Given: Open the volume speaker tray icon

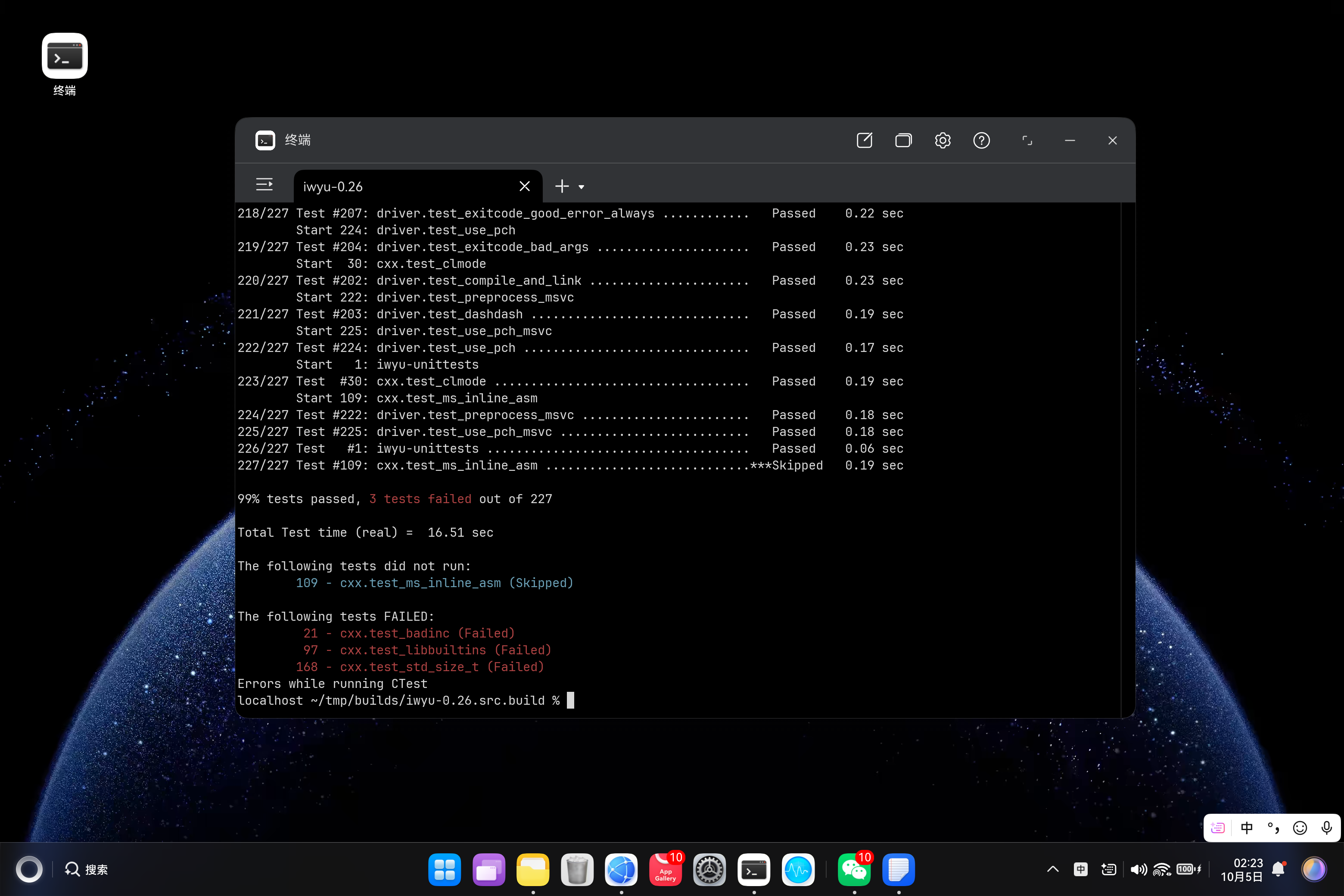Looking at the screenshot, I should pos(1138,869).
